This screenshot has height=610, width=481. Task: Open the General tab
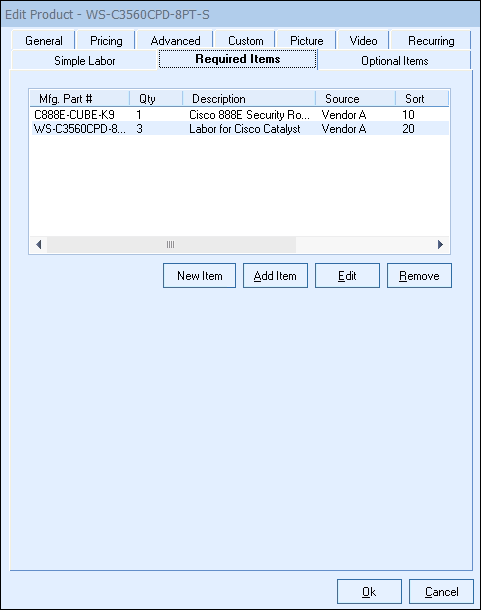[x=44, y=40]
